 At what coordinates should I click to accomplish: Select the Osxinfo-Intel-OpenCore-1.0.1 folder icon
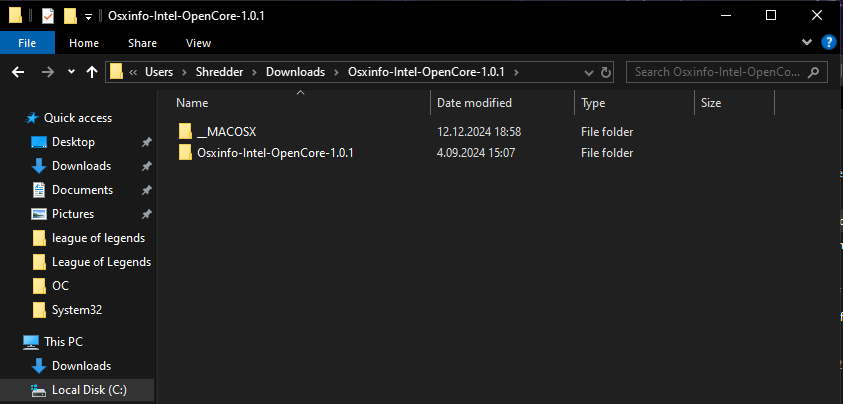(184, 153)
